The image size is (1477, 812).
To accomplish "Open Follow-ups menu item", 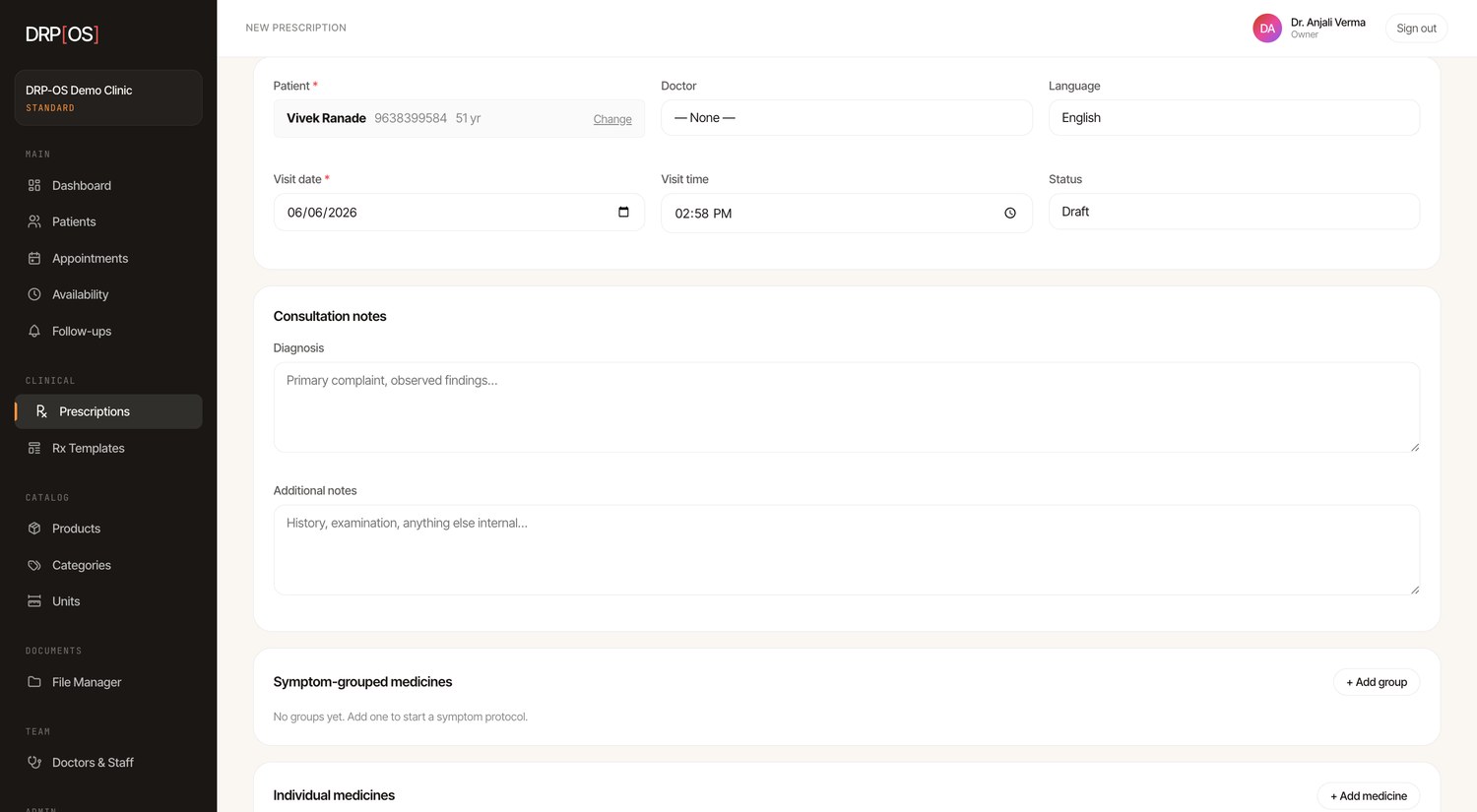I will coord(108,331).
